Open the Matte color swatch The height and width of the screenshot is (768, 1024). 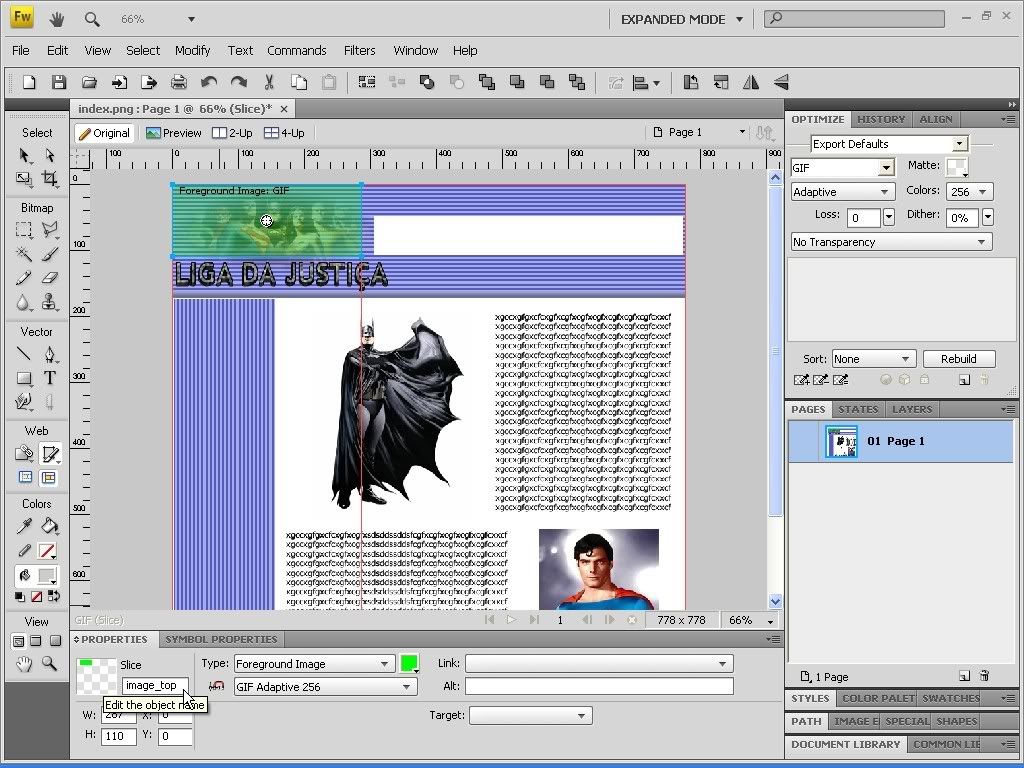[x=957, y=167]
